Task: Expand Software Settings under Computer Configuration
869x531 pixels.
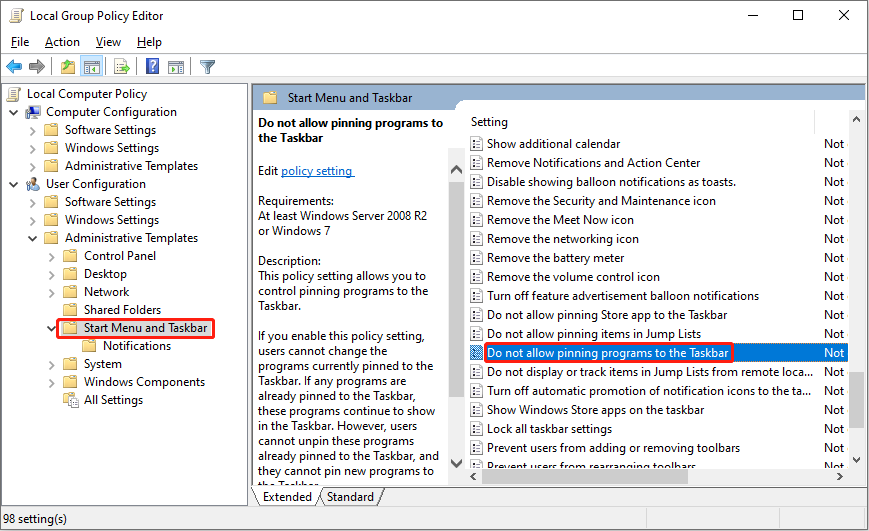Action: pyautogui.click(x=33, y=131)
